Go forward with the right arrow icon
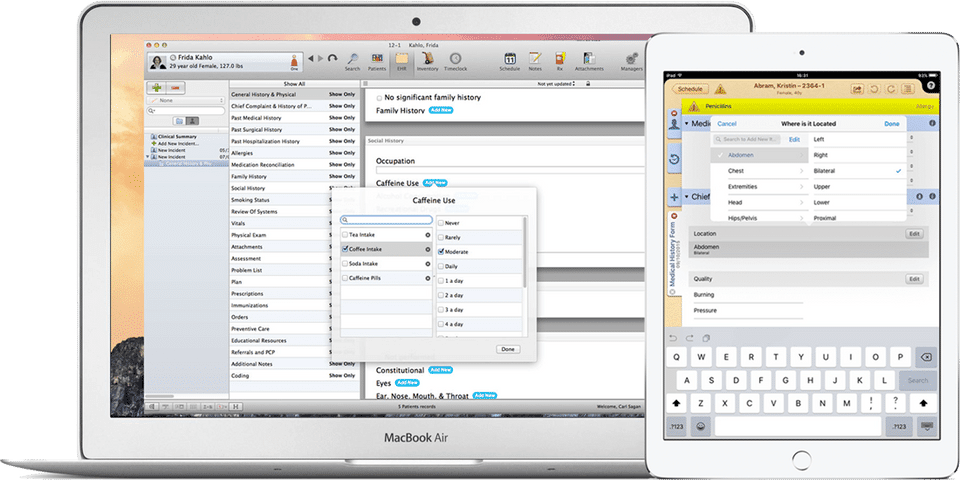Image resolution: width=960 pixels, height=480 pixels. click(320, 58)
